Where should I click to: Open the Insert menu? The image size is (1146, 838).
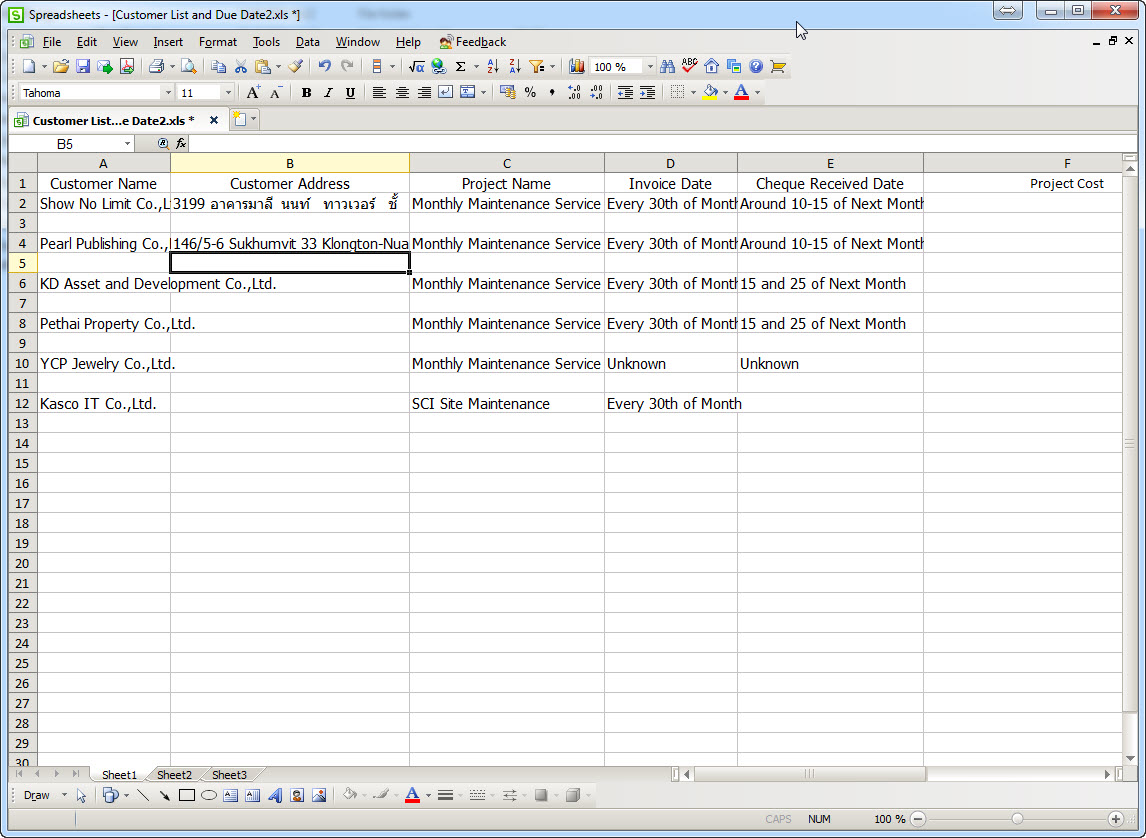coord(167,42)
